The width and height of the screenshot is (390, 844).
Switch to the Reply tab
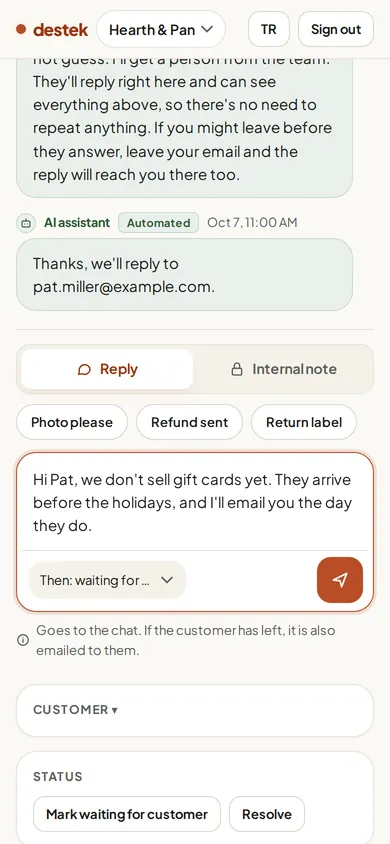click(107, 369)
